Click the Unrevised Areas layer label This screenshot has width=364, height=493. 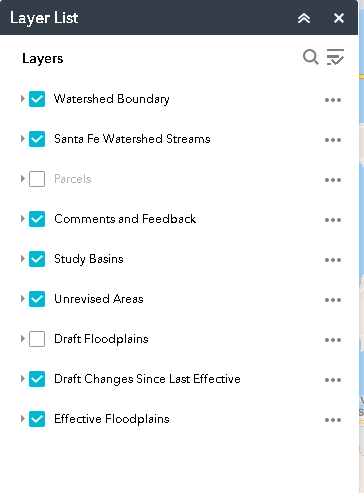(99, 299)
